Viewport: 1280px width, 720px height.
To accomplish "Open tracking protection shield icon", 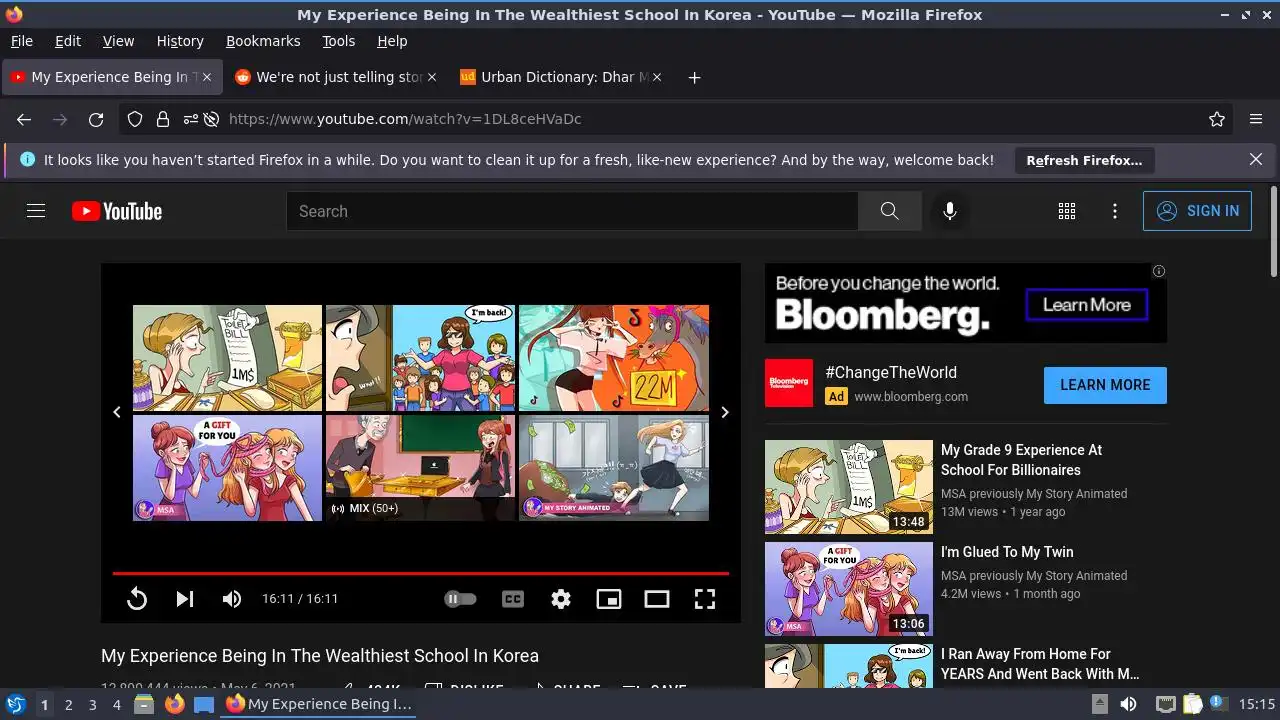I will point(135,119).
